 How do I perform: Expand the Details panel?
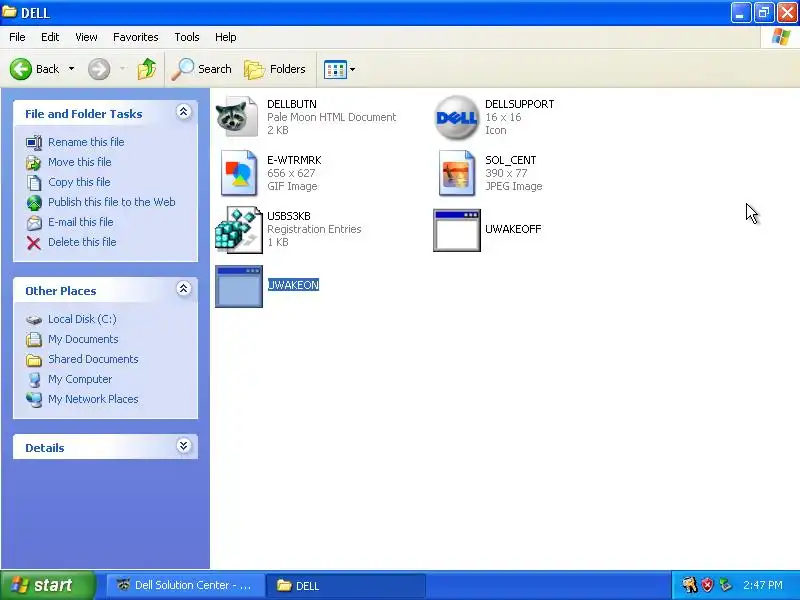coord(184,446)
